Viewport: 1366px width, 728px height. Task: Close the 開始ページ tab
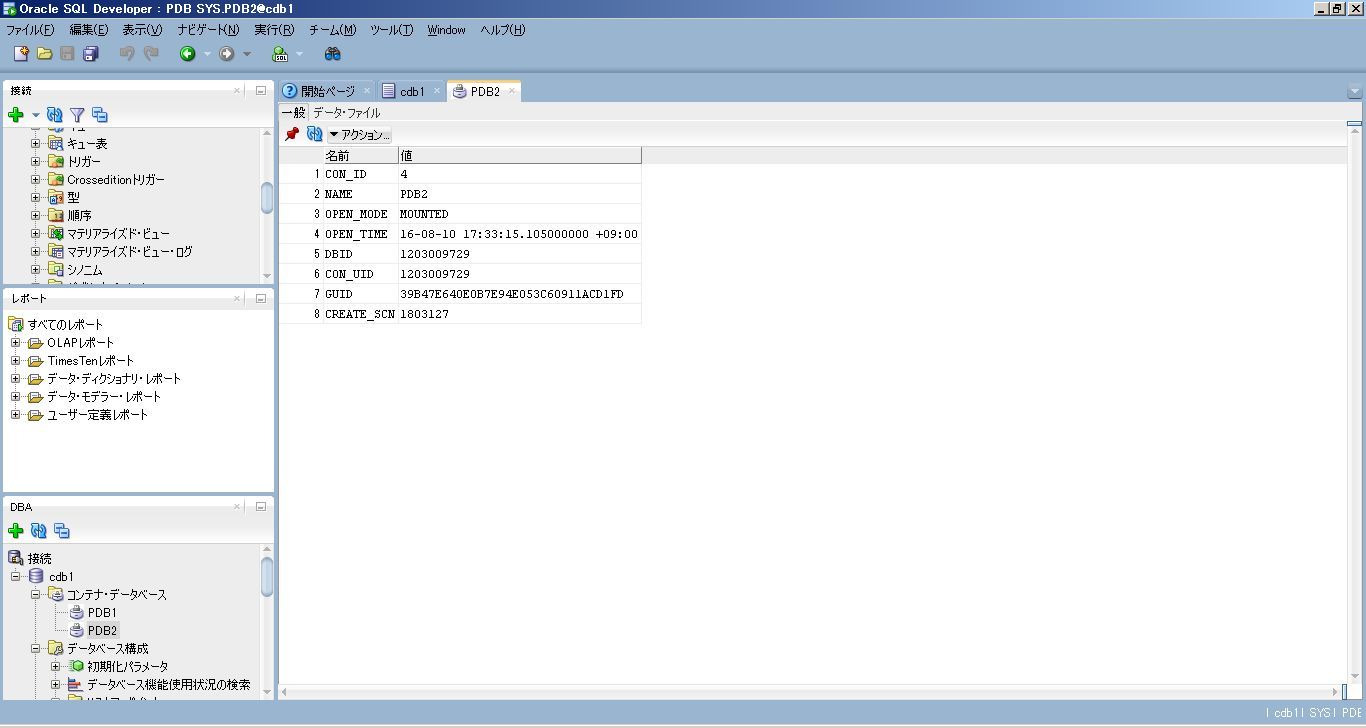click(x=367, y=91)
